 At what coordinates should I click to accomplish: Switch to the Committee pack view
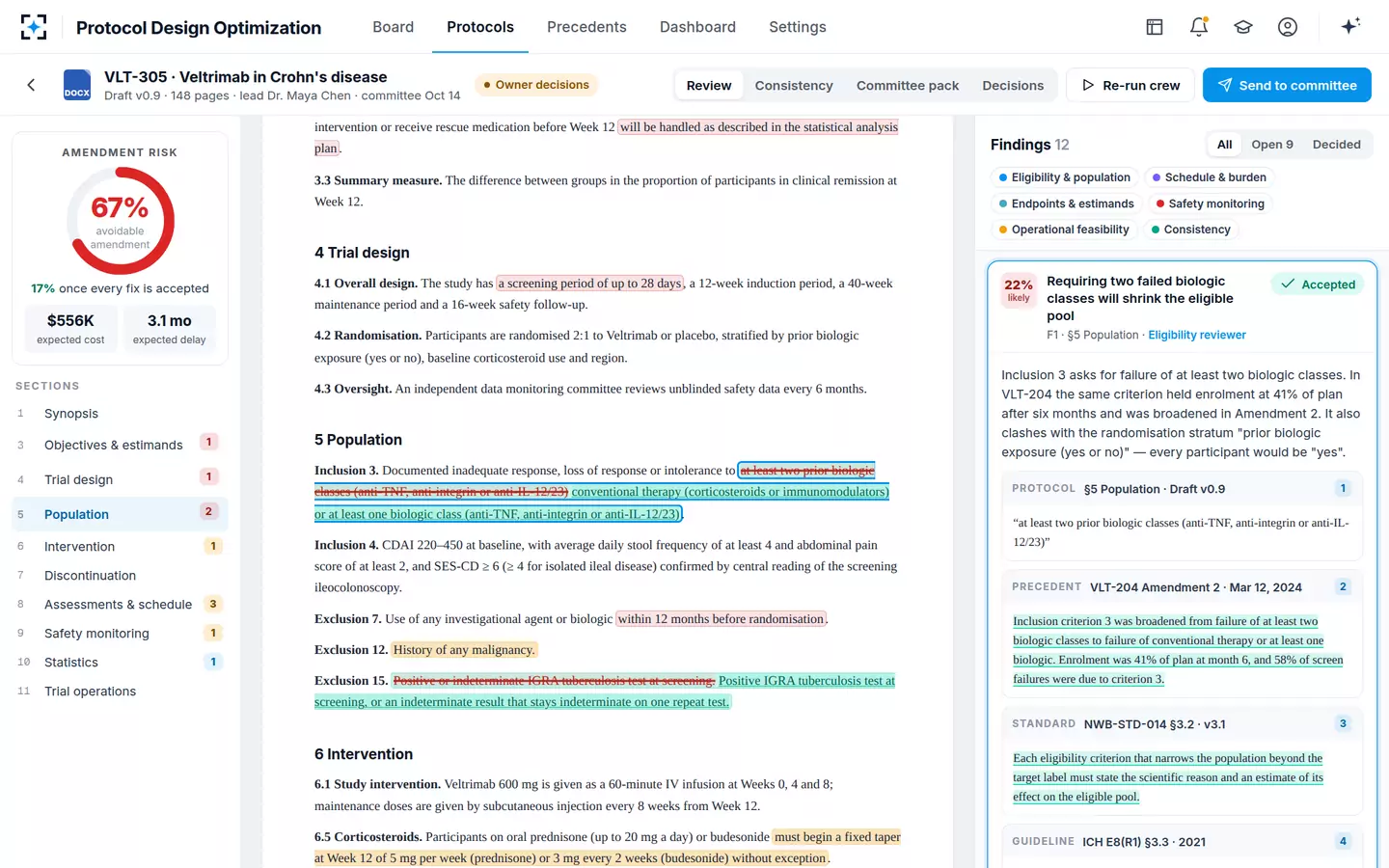click(x=908, y=85)
